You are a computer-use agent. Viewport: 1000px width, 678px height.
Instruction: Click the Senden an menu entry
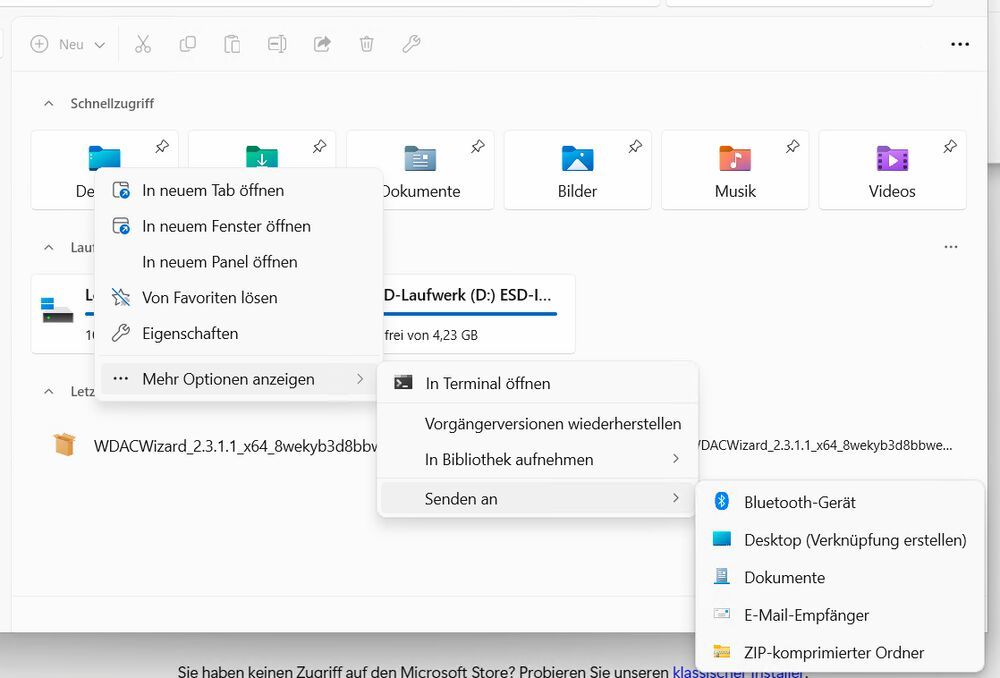(x=538, y=499)
